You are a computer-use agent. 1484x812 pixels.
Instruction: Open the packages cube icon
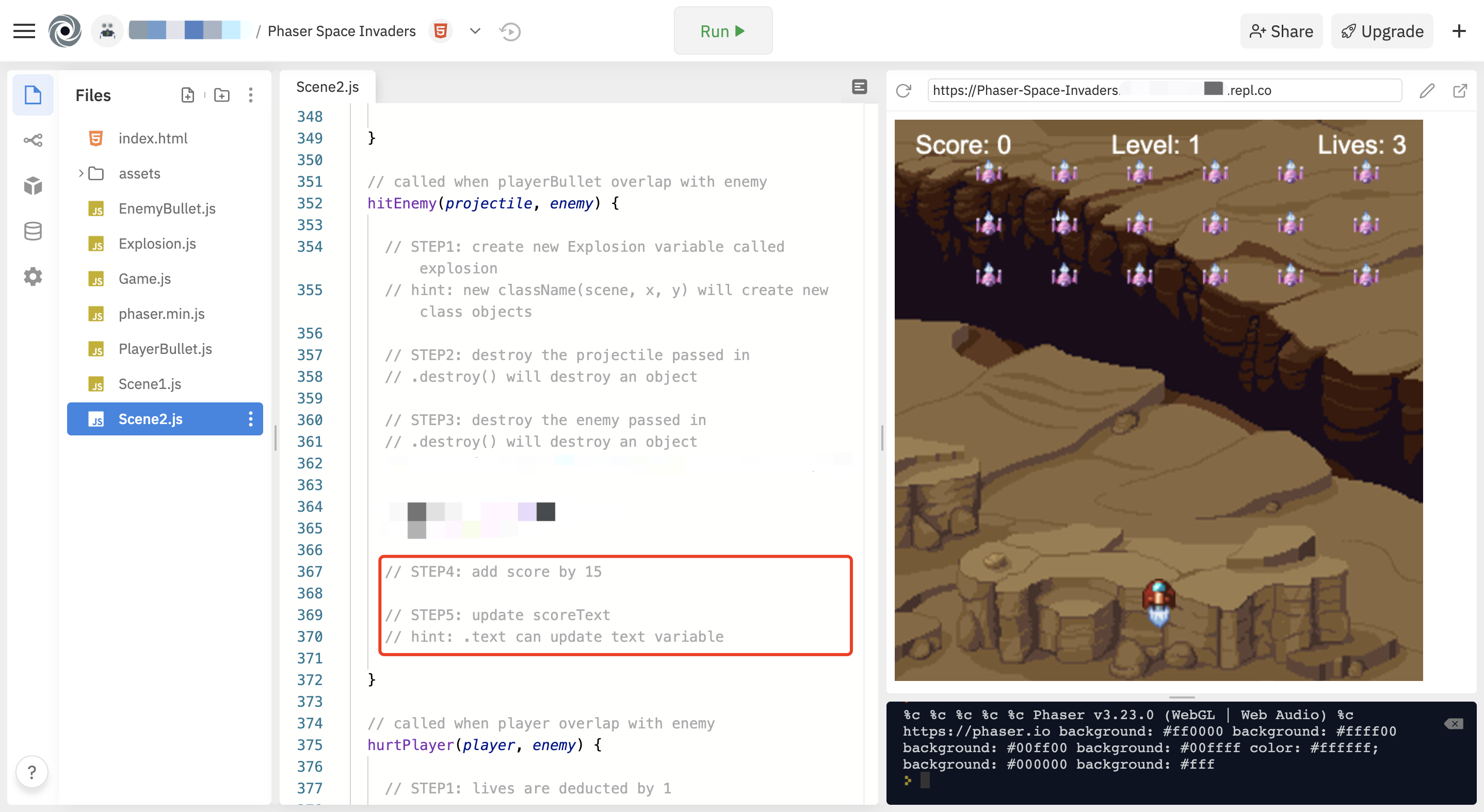33,185
